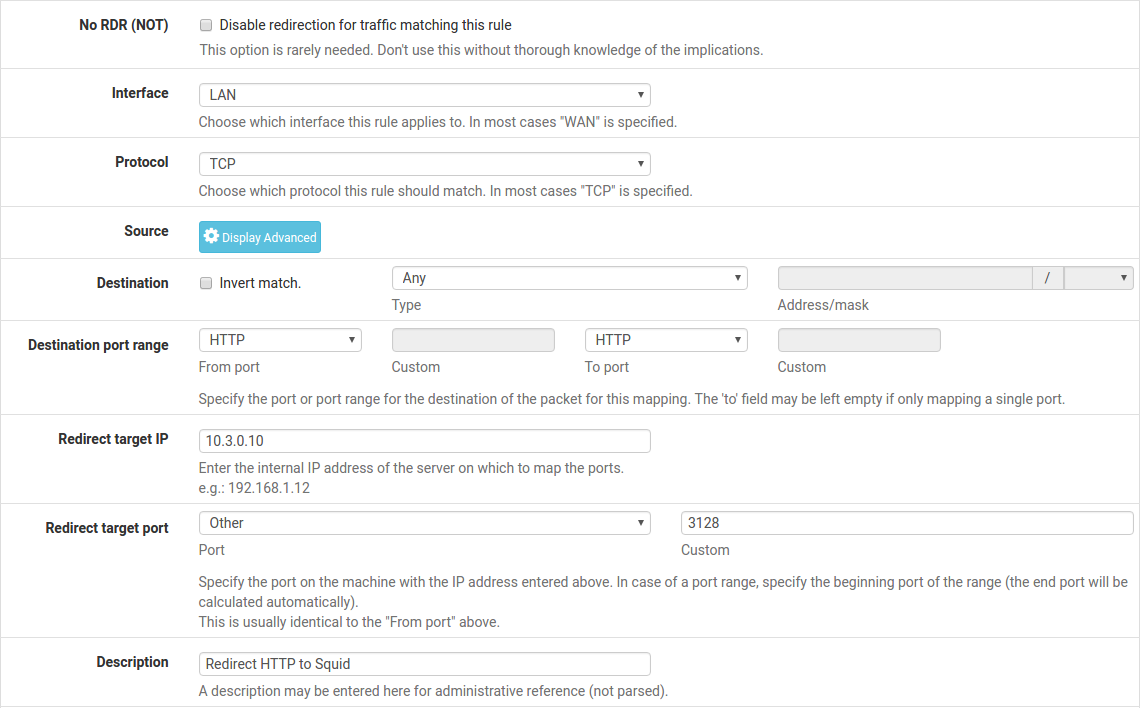The height and width of the screenshot is (708, 1140).
Task: Open the To port dropdown set to HTTP
Action: [x=666, y=340]
